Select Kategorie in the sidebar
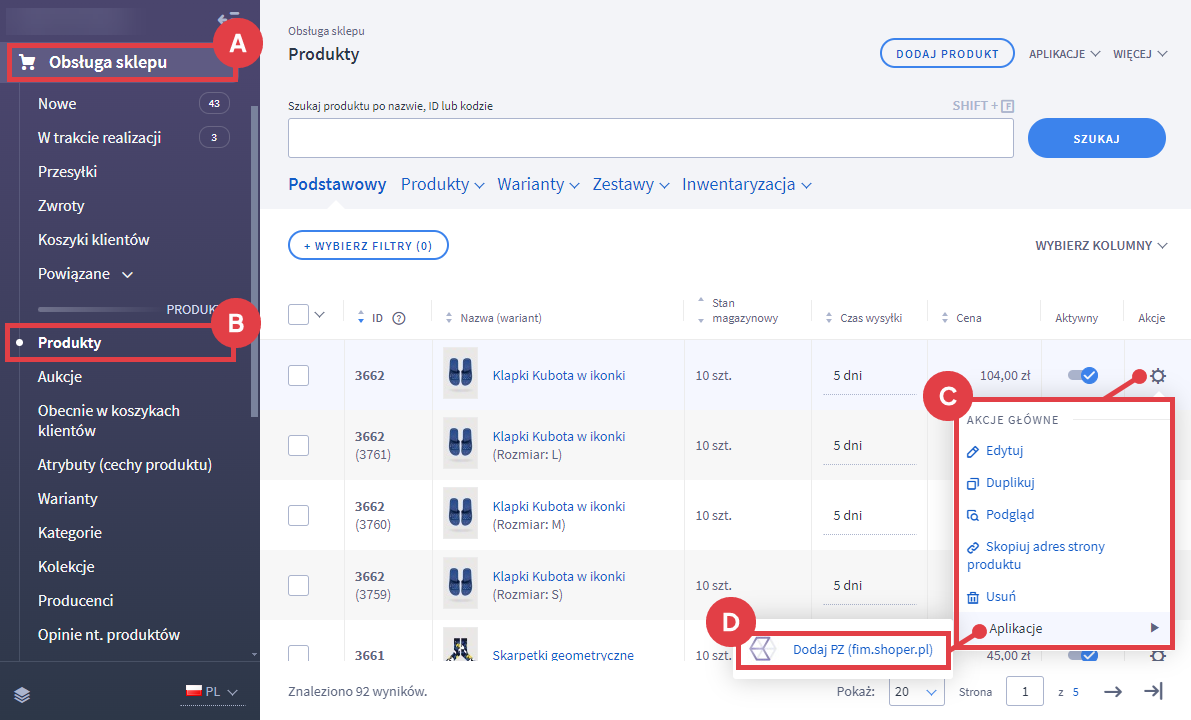Viewport: 1191px width, 720px height. tap(70, 533)
